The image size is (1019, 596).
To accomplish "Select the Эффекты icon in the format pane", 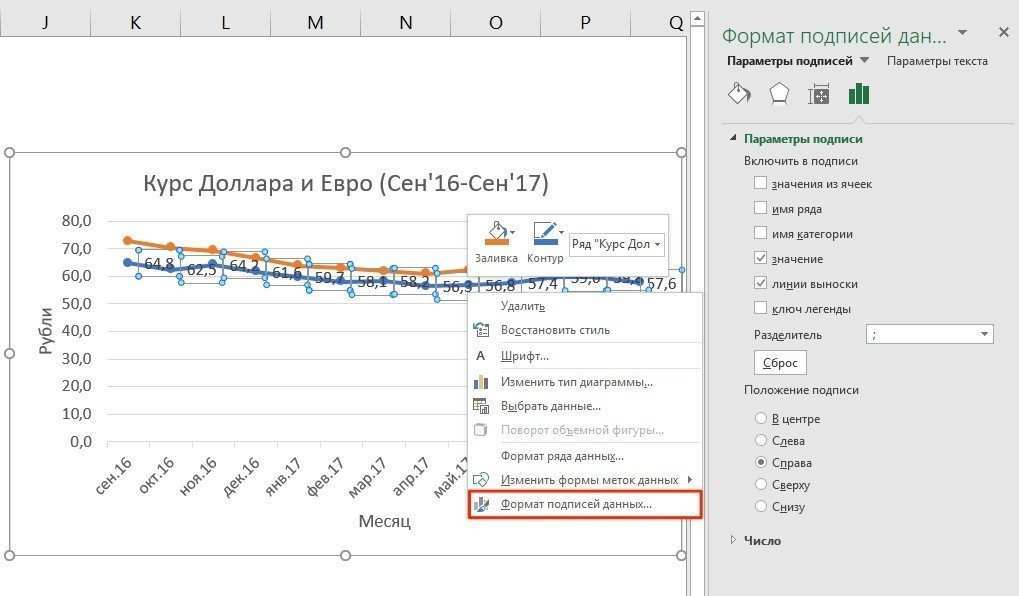I will click(779, 93).
